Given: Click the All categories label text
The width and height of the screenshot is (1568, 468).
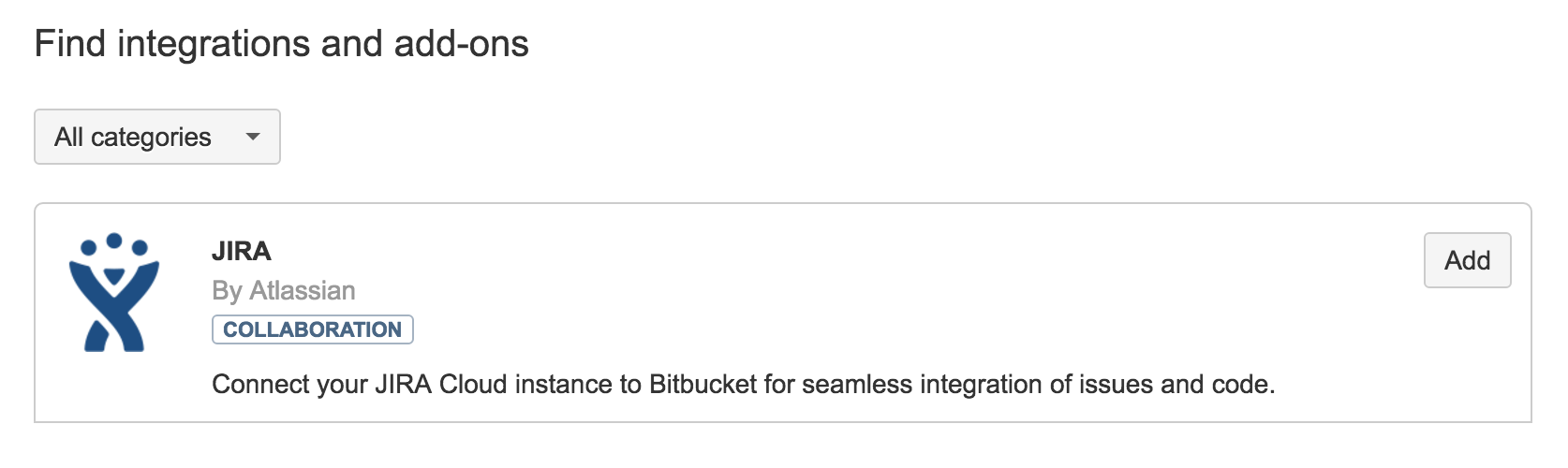Looking at the screenshot, I should (x=133, y=137).
